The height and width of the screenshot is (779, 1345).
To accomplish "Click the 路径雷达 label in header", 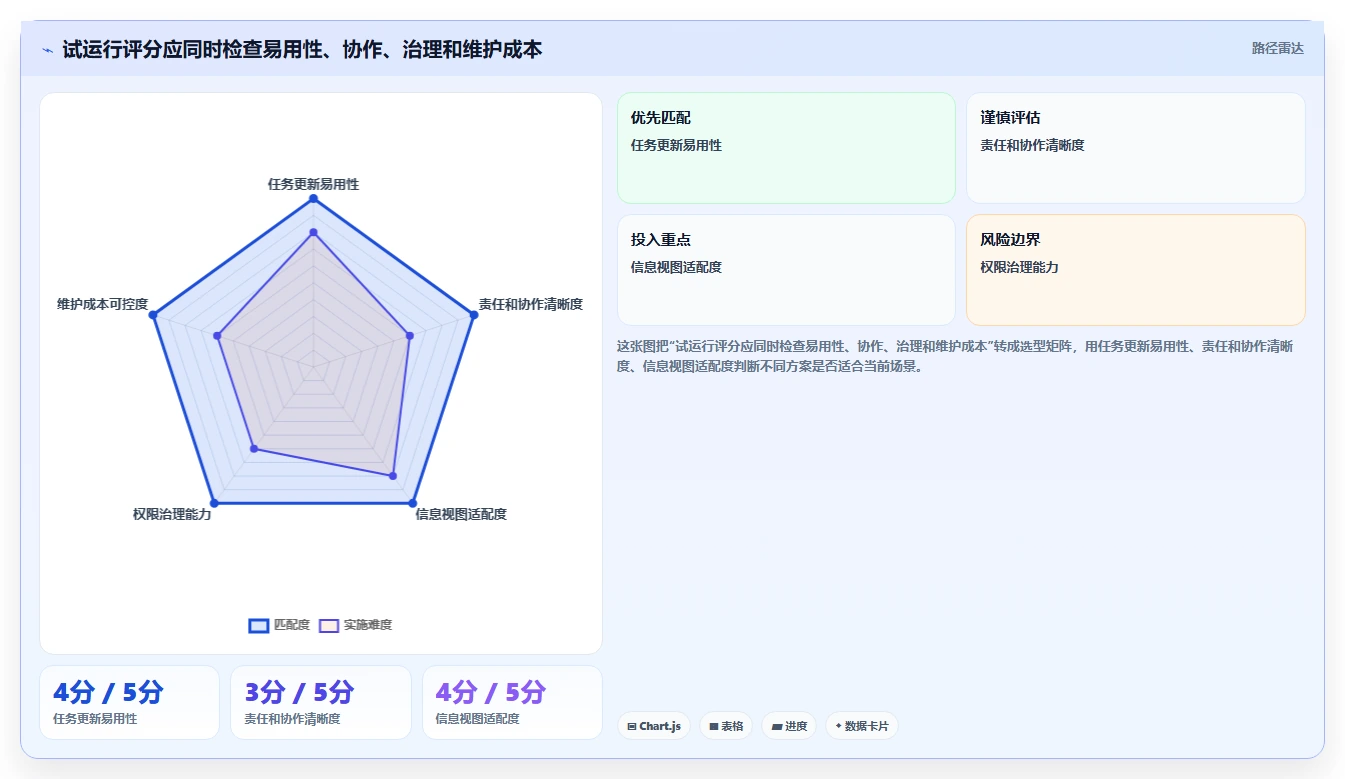I will pyautogui.click(x=1277, y=48).
